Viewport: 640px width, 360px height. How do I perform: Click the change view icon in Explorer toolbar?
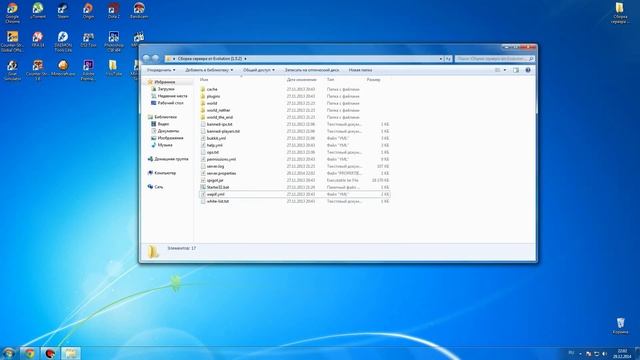(498, 70)
